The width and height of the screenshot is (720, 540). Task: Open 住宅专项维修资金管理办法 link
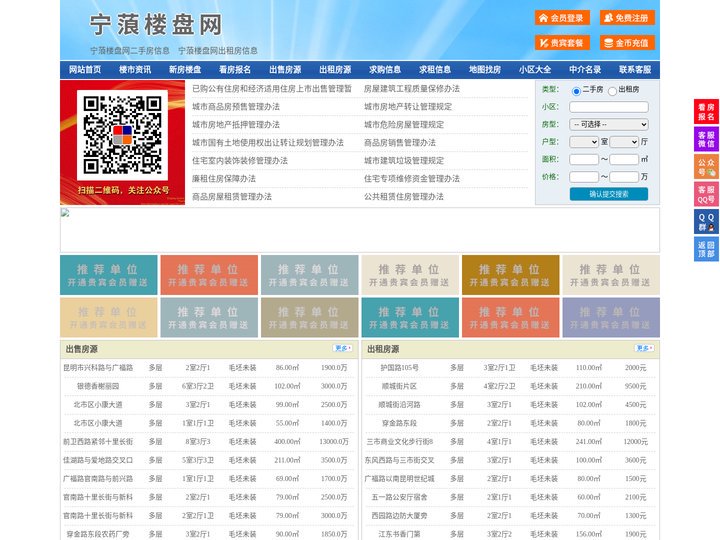pos(412,179)
